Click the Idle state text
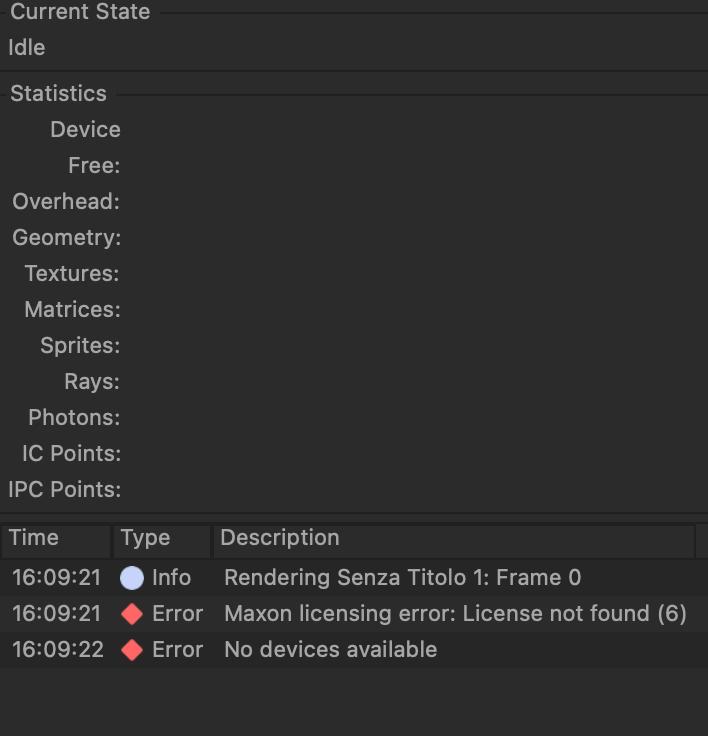Viewport: 708px width, 736px height. click(x=27, y=47)
